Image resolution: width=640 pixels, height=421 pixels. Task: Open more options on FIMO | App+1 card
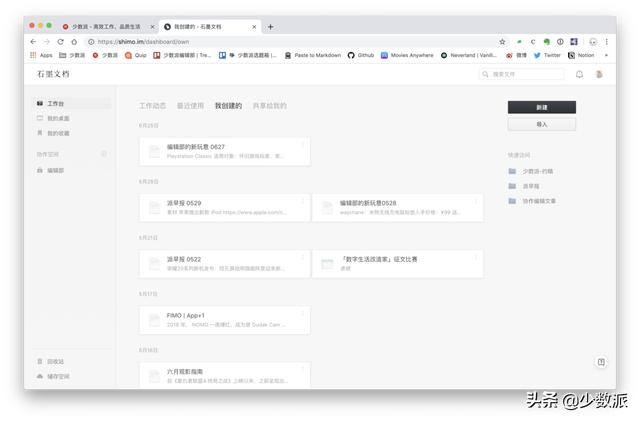tap(302, 314)
